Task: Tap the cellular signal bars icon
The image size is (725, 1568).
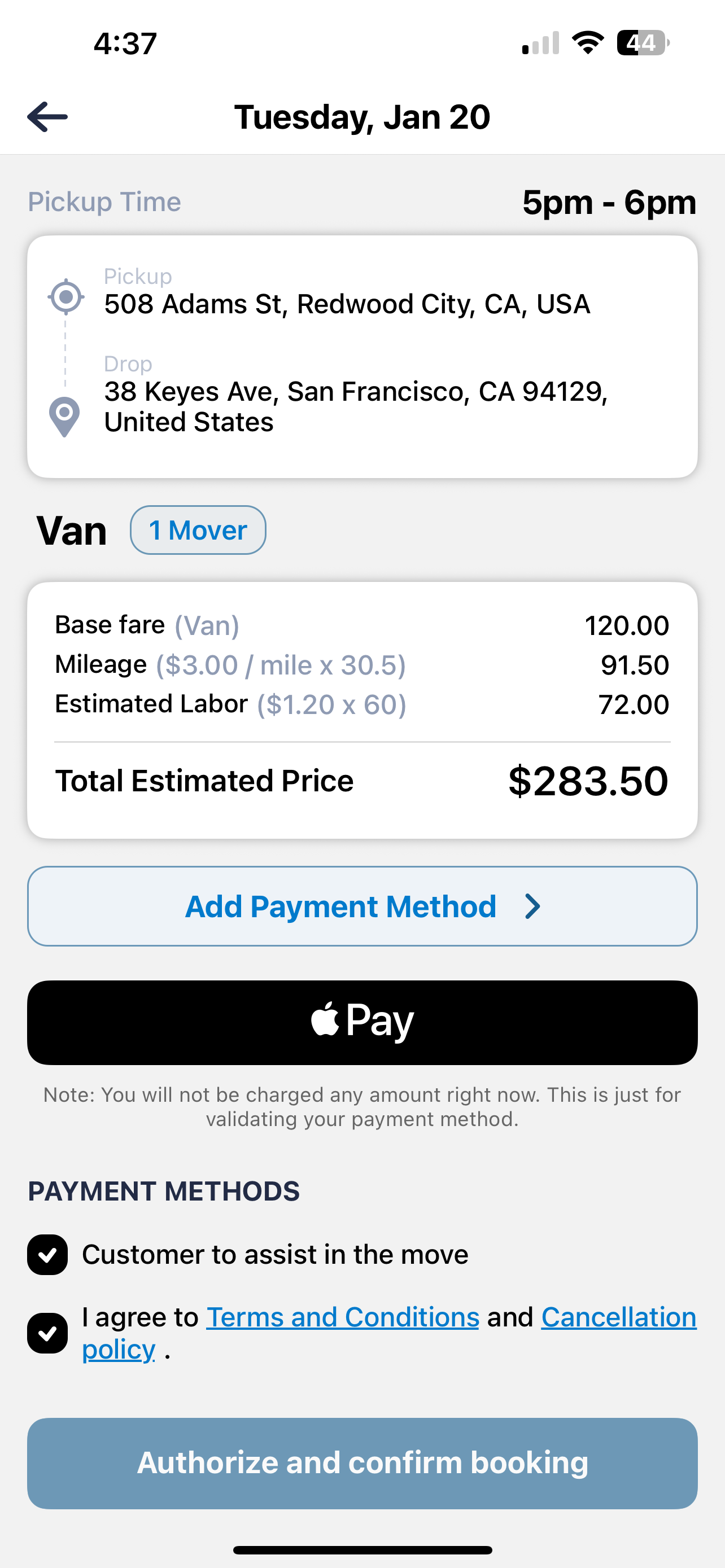Action: [540, 43]
